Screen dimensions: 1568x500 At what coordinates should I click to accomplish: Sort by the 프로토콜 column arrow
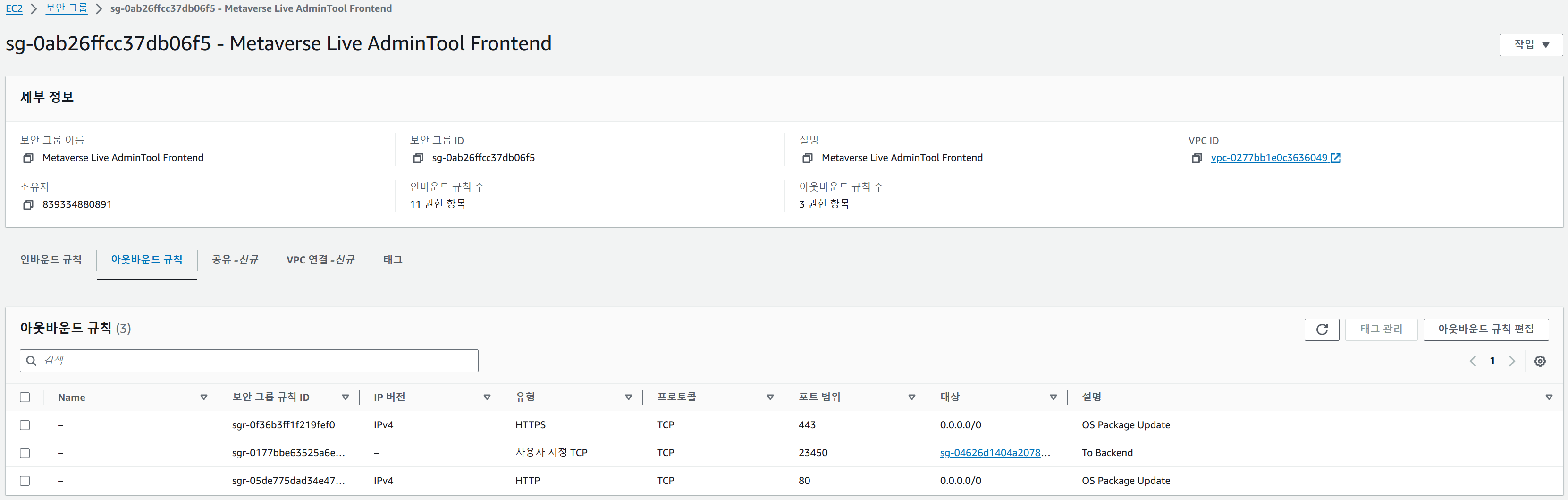(769, 398)
